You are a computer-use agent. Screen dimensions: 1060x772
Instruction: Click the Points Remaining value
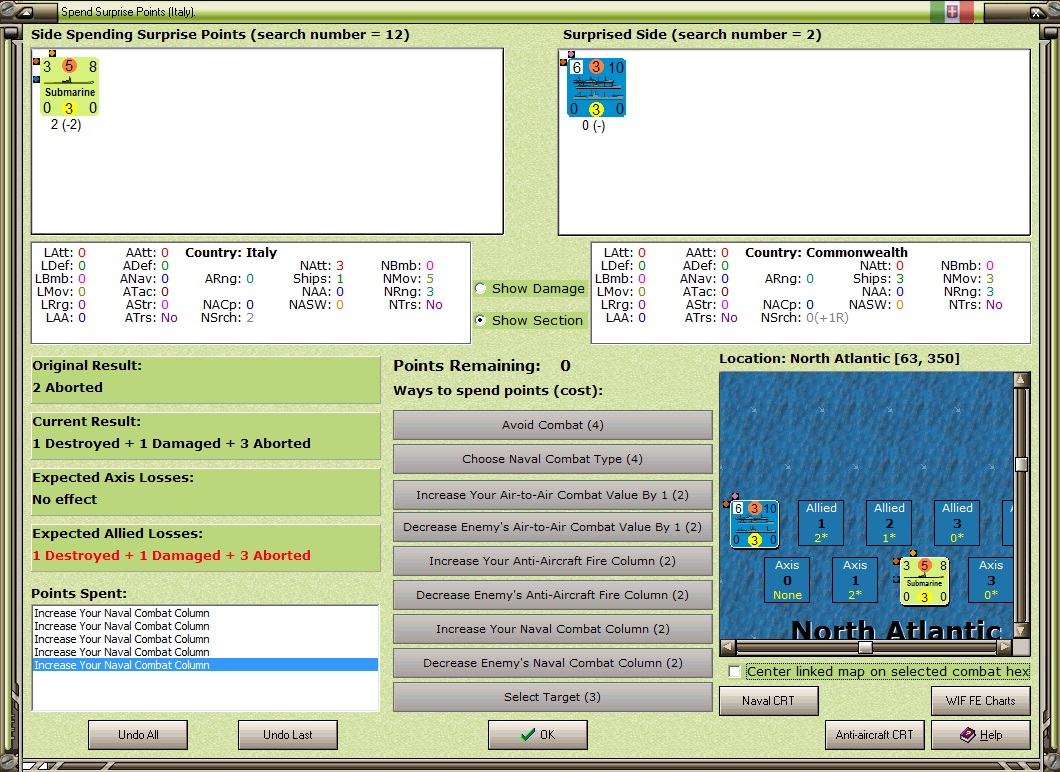[565, 366]
